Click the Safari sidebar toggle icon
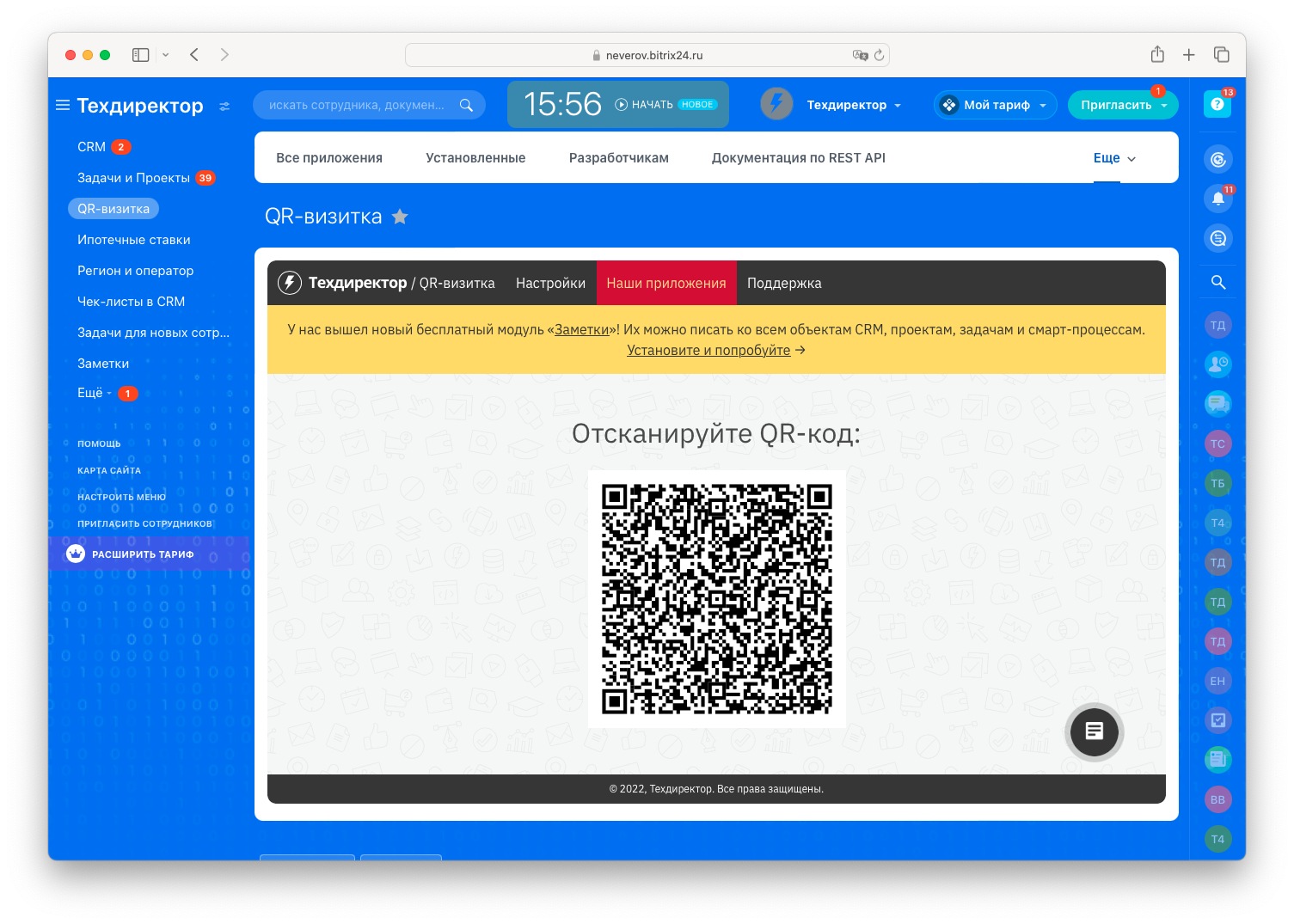 point(141,55)
